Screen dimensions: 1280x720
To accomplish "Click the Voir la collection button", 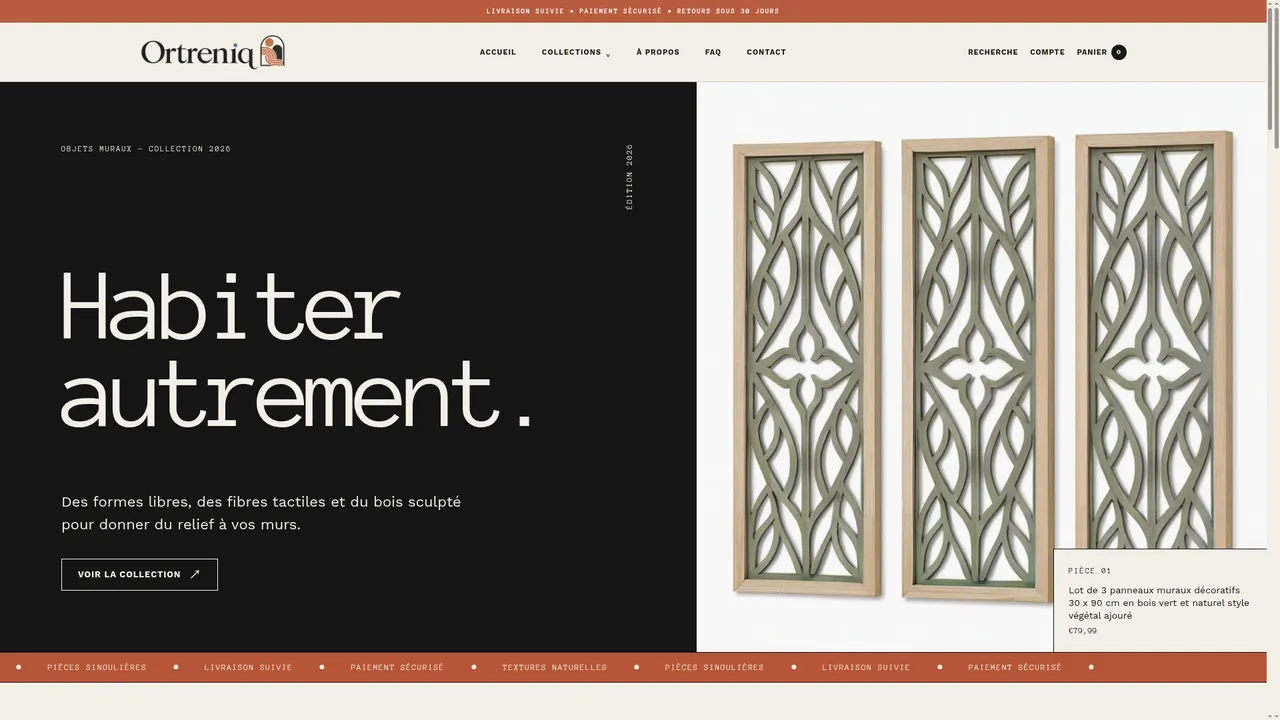I will click(x=139, y=575).
